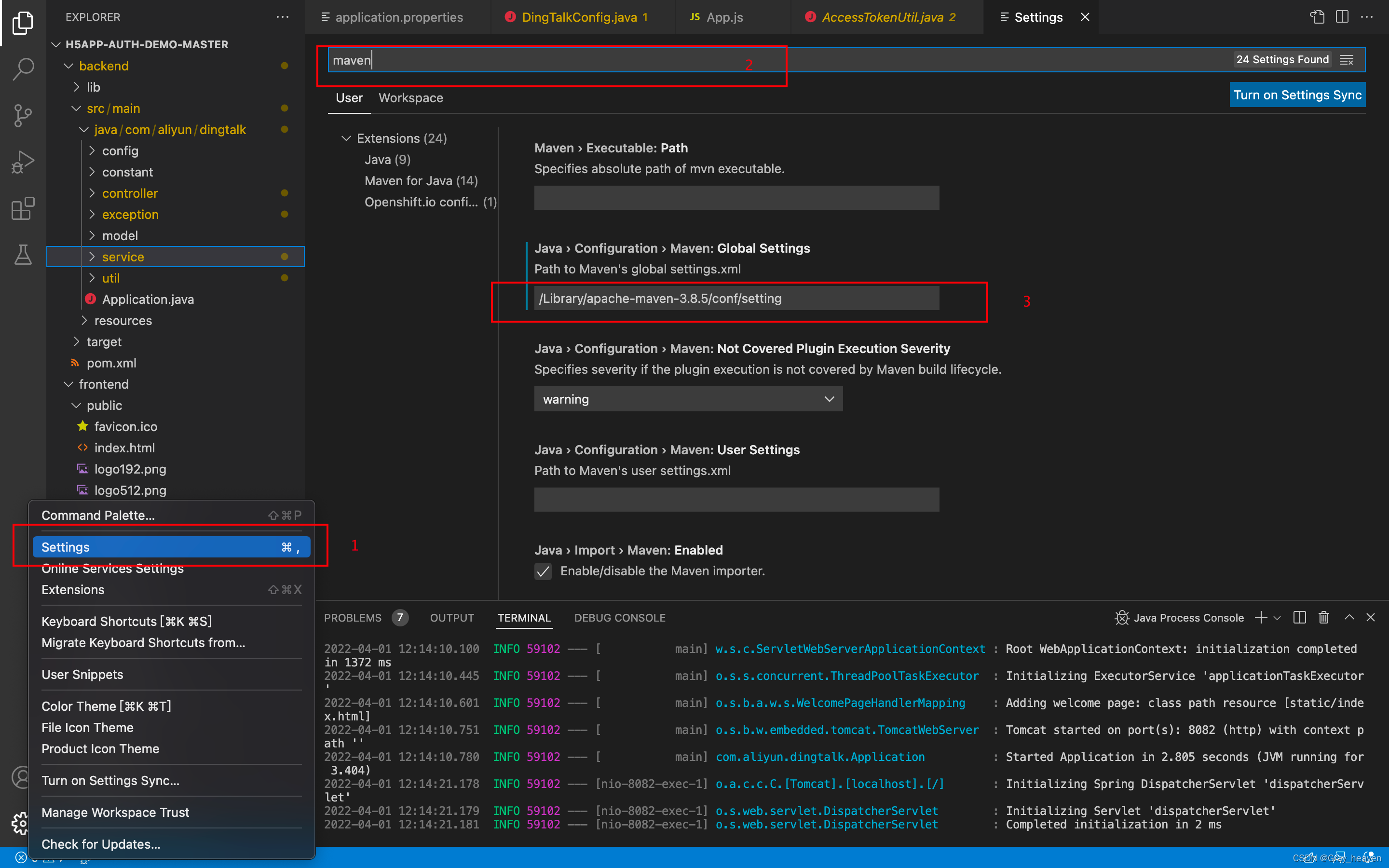Open Workspace settings tab
This screenshot has width=1389, height=868.
pyautogui.click(x=411, y=98)
